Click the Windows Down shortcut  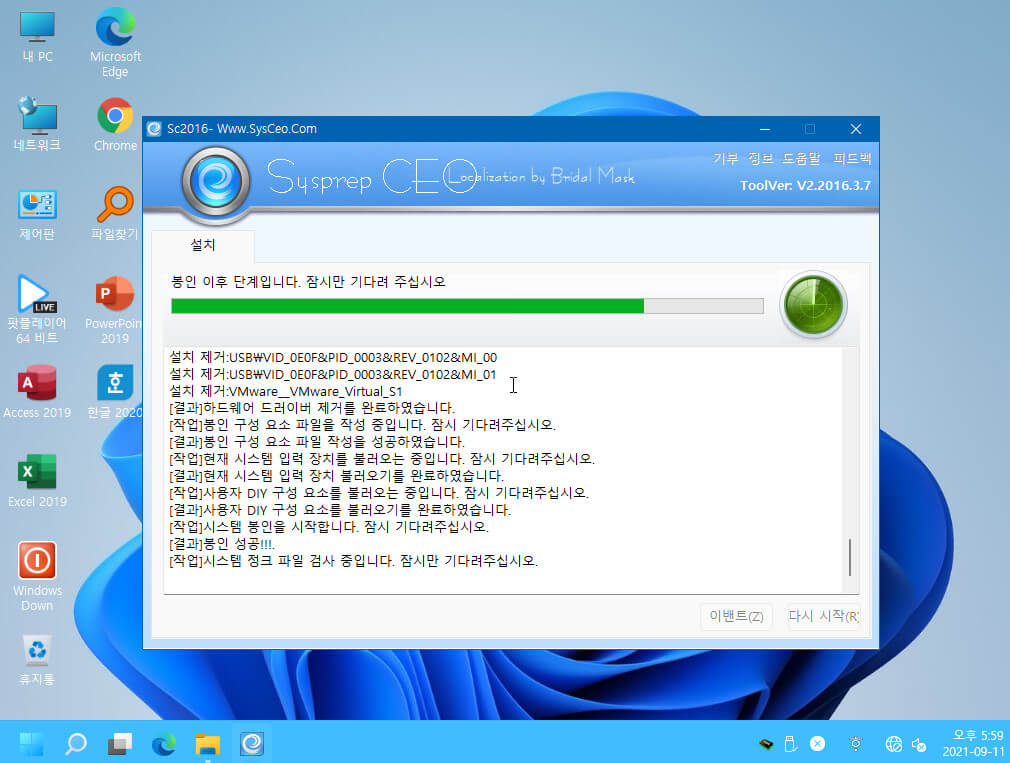[37, 577]
